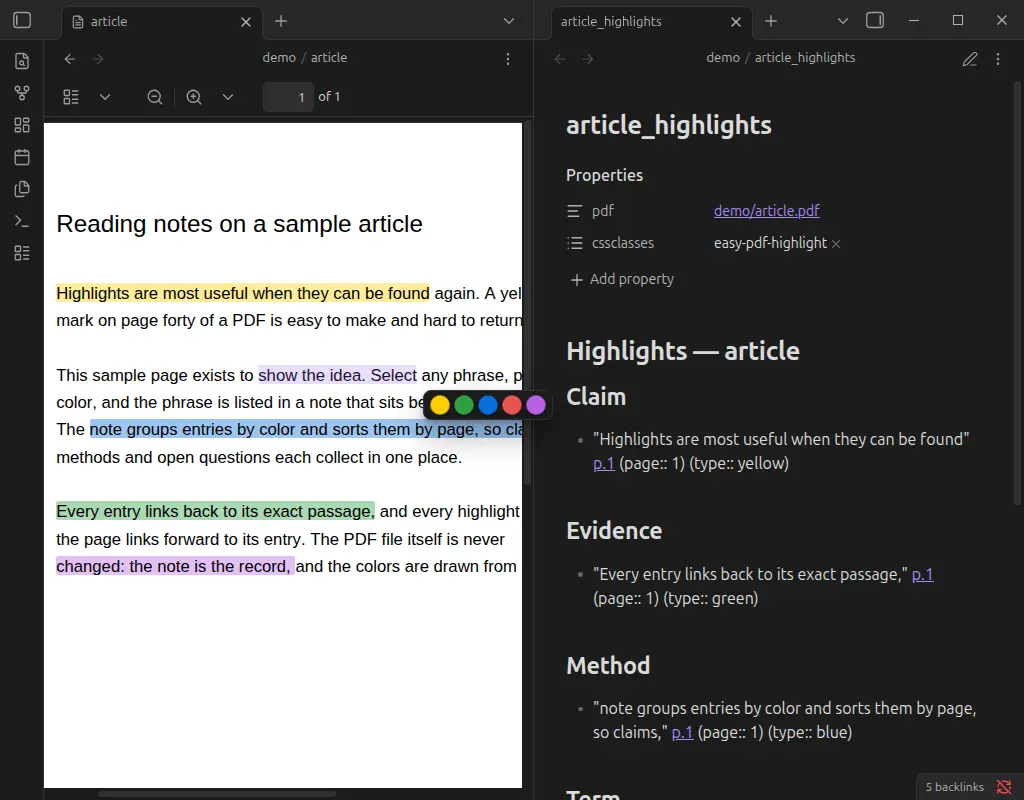This screenshot has height=800, width=1024.
Task: Click PDF page number field
Action: click(x=288, y=97)
